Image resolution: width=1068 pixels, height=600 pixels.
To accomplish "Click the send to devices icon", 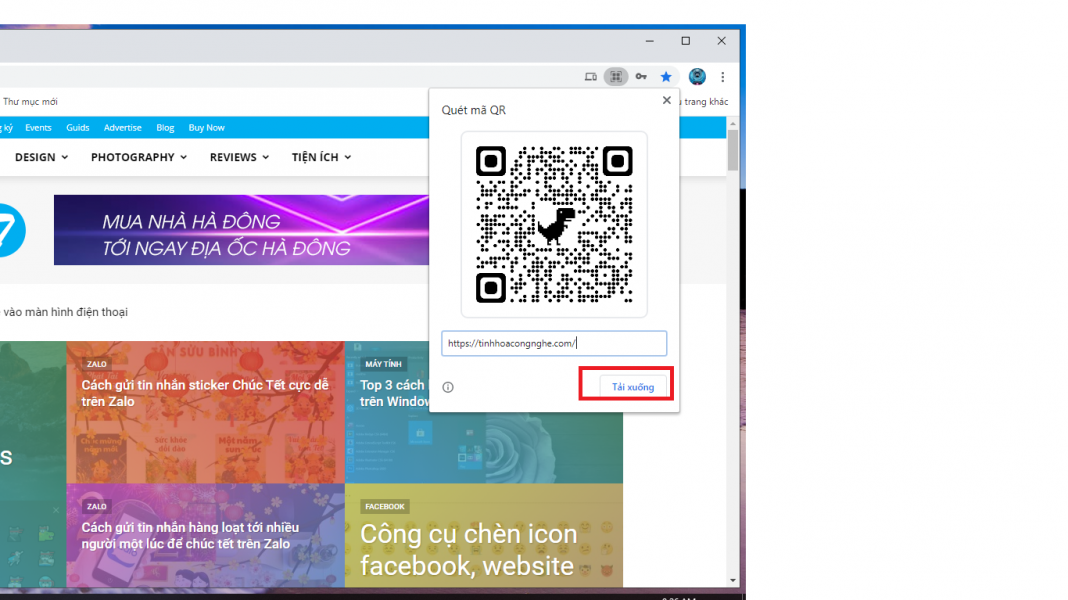I will 591,77.
